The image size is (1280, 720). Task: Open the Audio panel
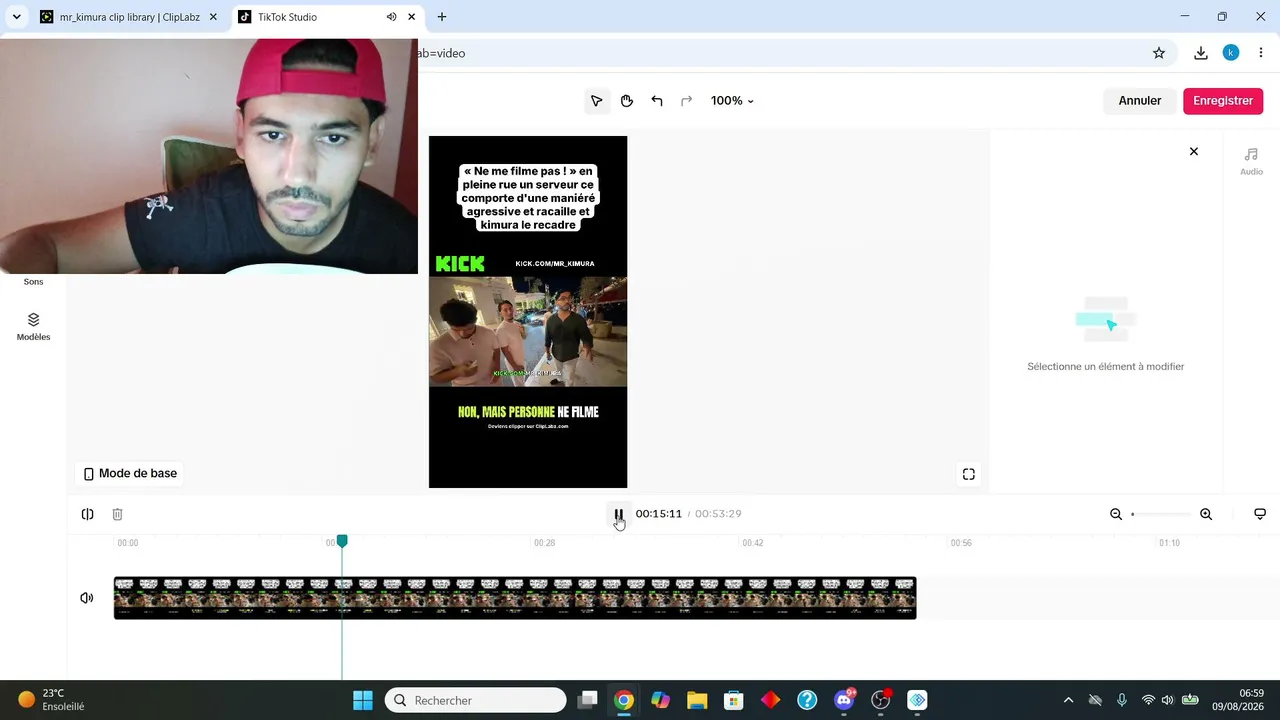1251,161
